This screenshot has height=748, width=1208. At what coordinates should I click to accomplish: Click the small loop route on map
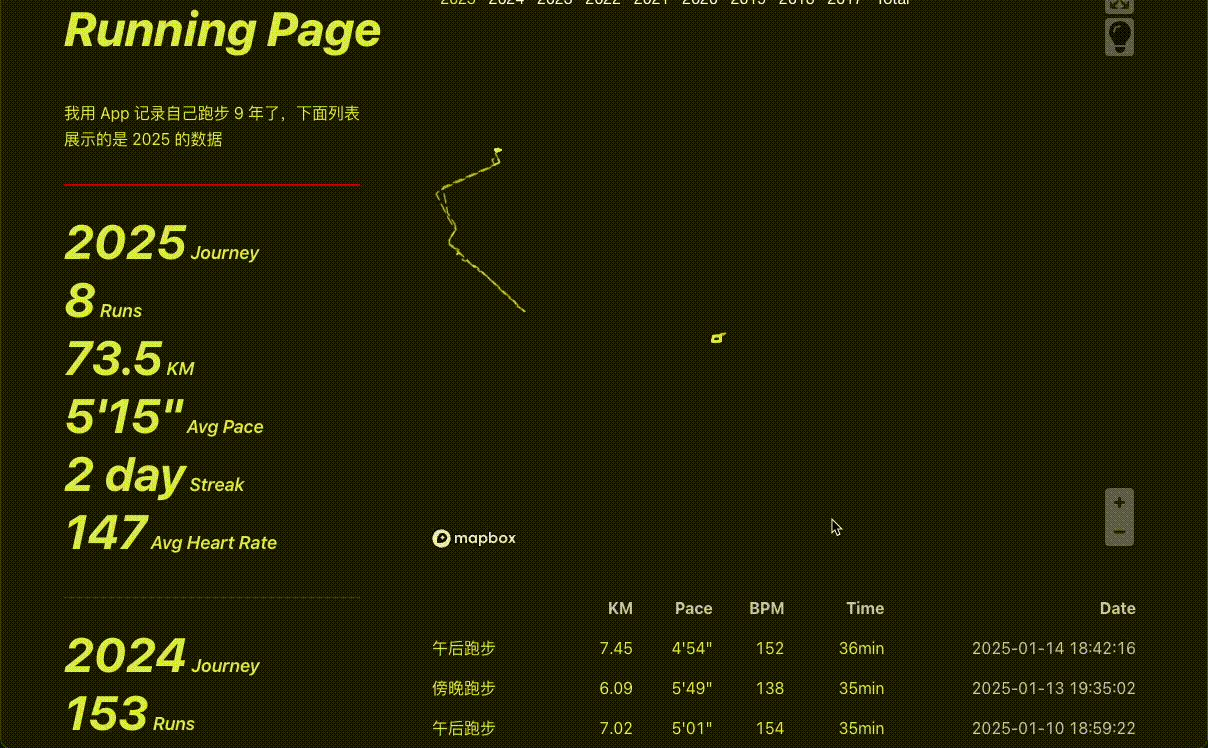pos(717,338)
